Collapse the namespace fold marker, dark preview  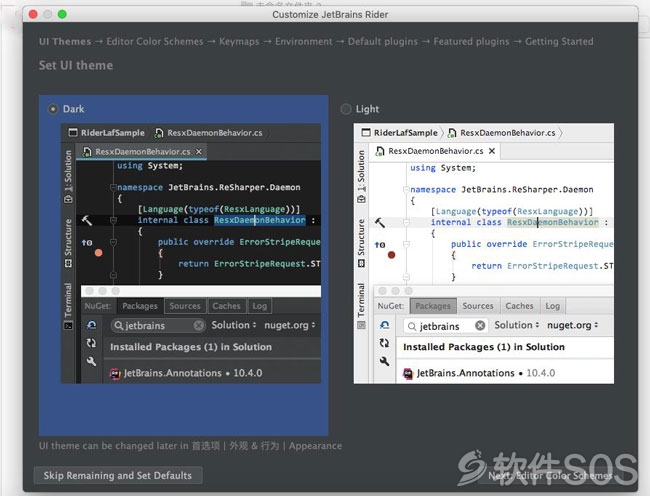point(113,188)
